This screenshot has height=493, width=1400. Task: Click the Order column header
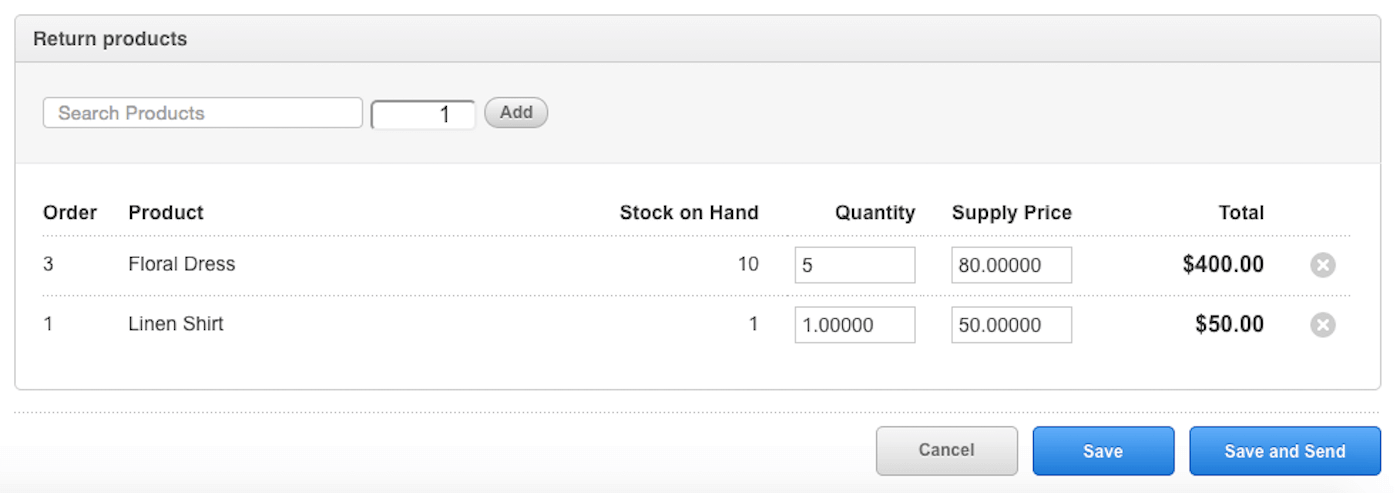tap(70, 212)
